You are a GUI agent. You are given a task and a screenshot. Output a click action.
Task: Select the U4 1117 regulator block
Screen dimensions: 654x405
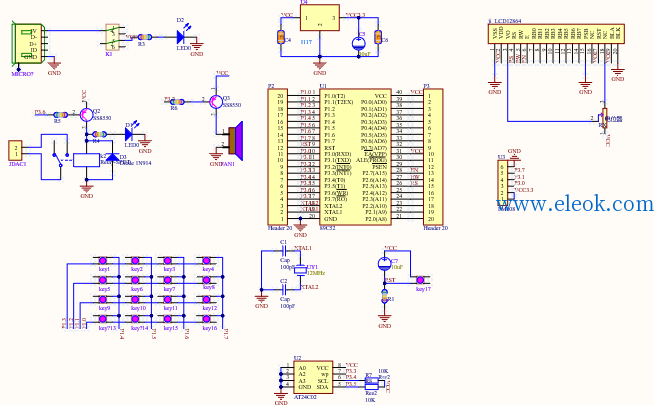click(x=319, y=18)
